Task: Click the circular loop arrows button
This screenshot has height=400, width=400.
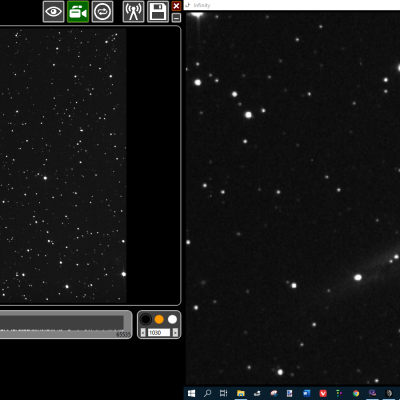Action: (x=102, y=12)
